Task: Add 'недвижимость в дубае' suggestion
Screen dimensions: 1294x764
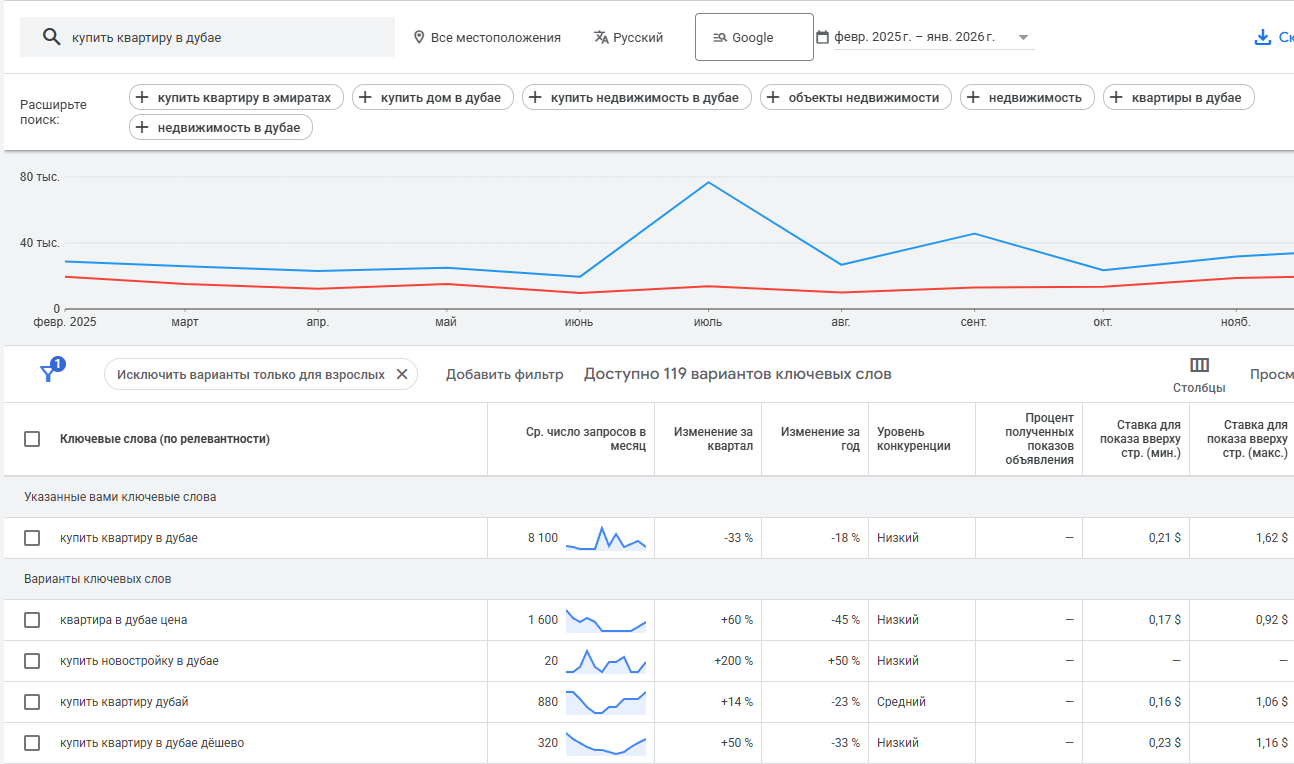Action: click(x=221, y=127)
